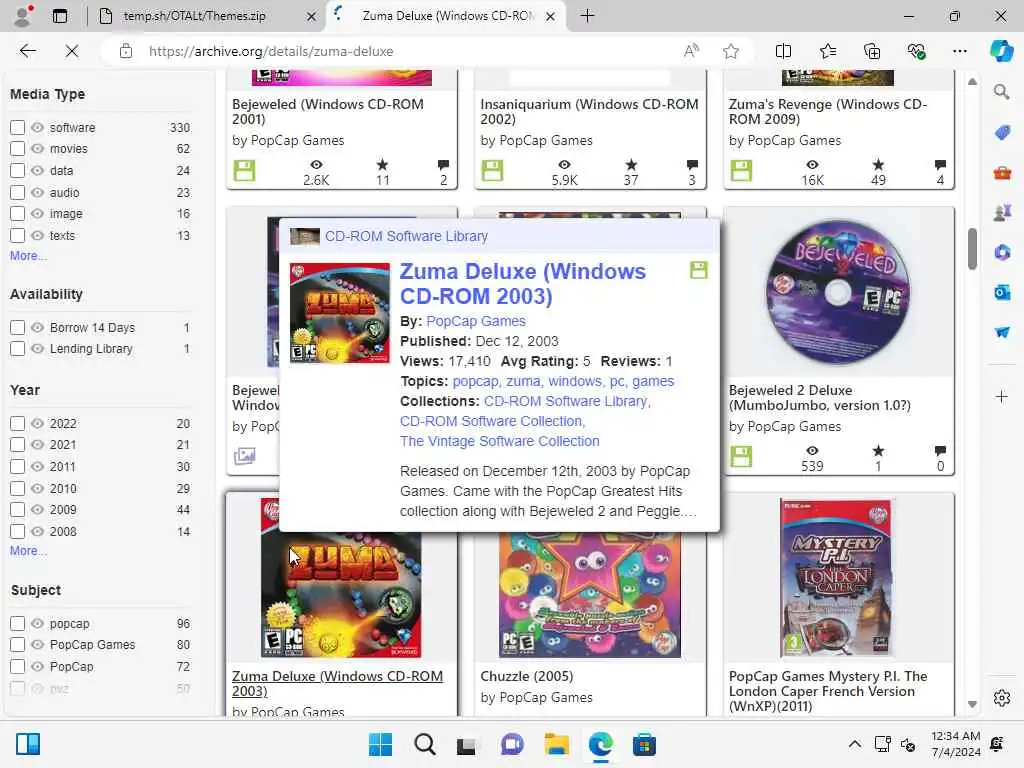This screenshot has height=768, width=1024.
Task: Close the temp.sh Themes.zip tab
Action: 312,16
